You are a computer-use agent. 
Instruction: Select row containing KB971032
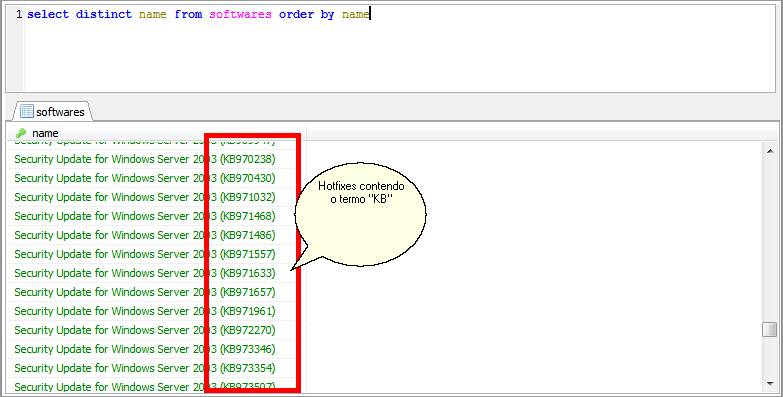pyautogui.click(x=157, y=197)
